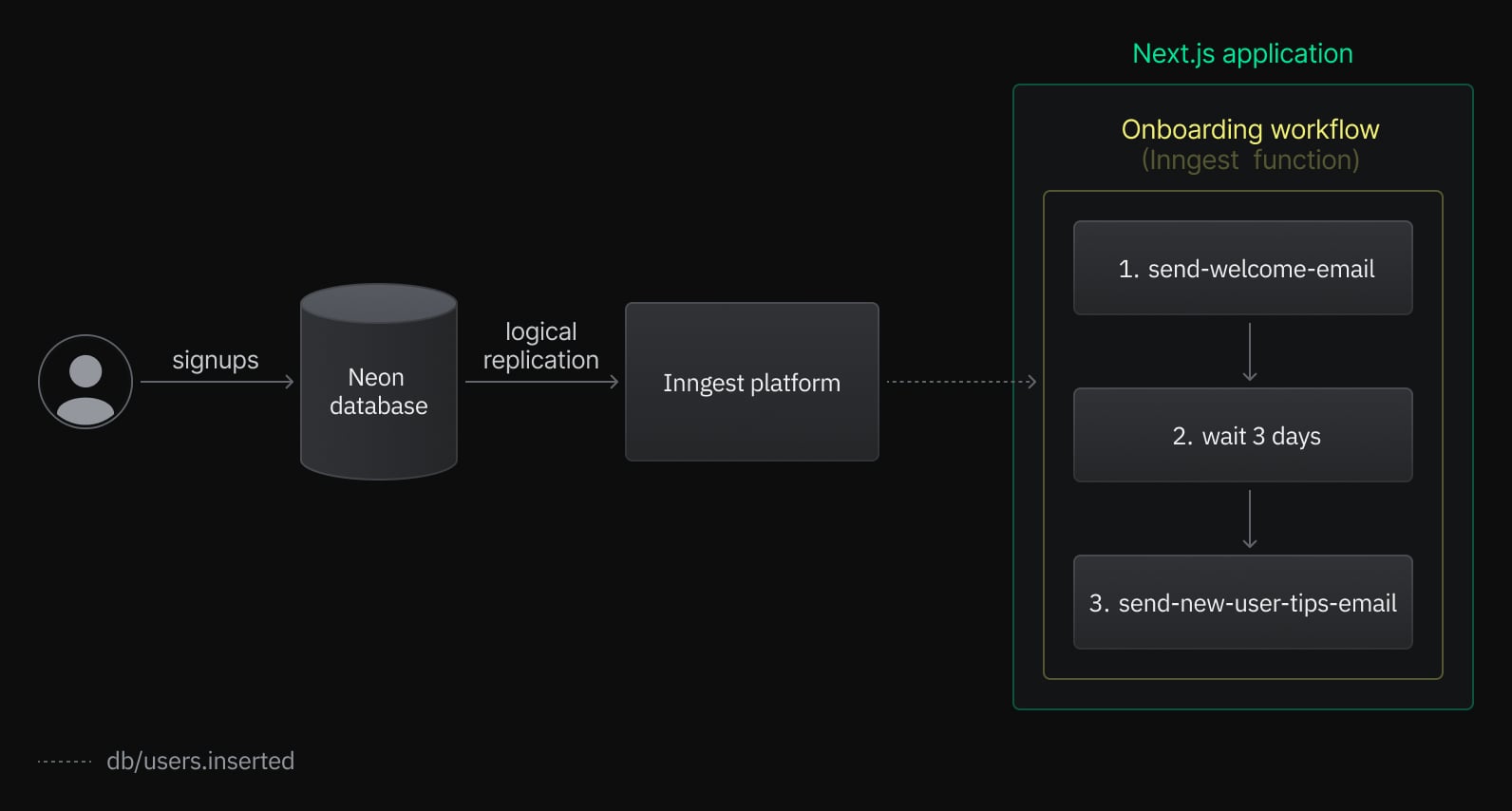The image size is (1512, 811).
Task: Select the send-welcome-email step
Action: 1242,269
